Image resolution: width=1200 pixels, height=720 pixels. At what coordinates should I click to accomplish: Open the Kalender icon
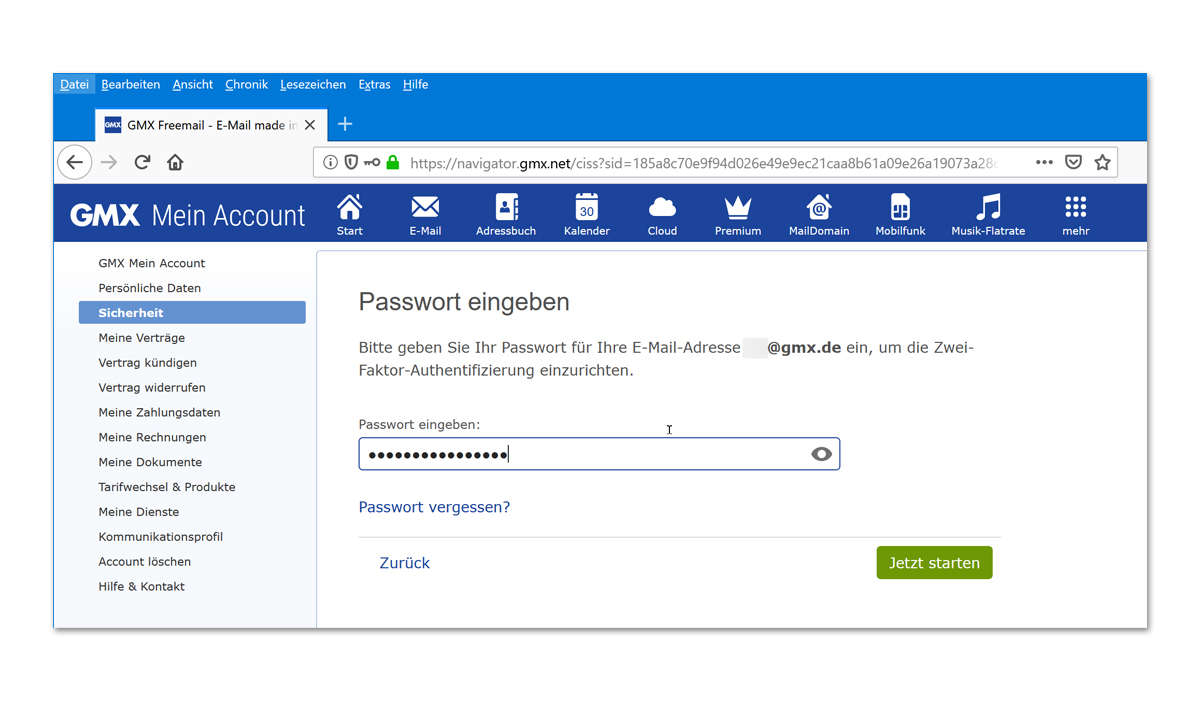click(x=587, y=207)
